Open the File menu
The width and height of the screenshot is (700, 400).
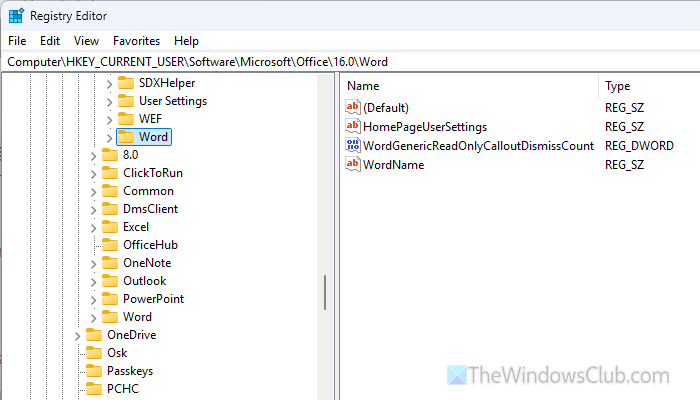[17, 41]
